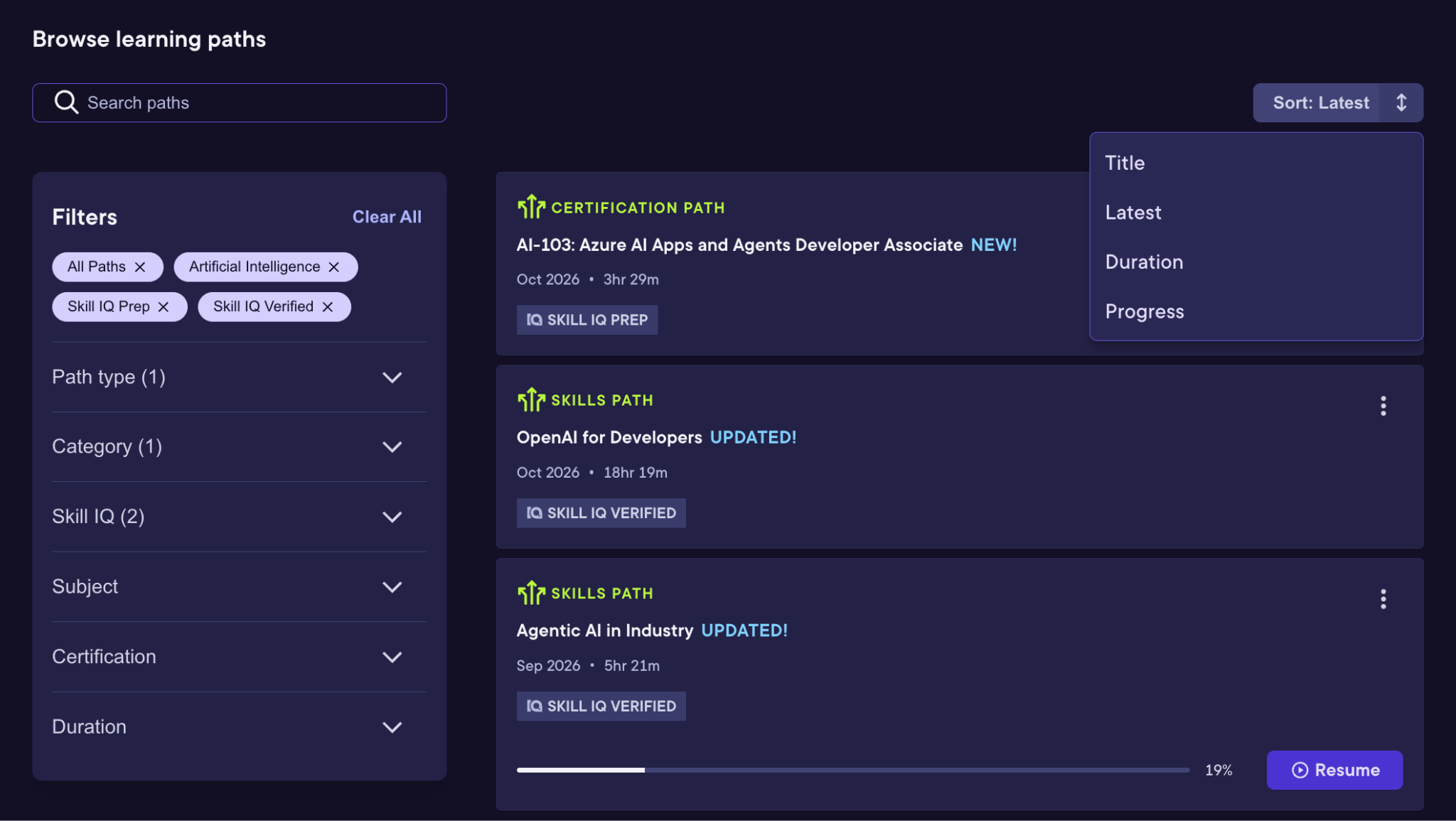Choose Latest in the sort menu
Image resolution: width=1456 pixels, height=821 pixels.
[x=1256, y=213]
